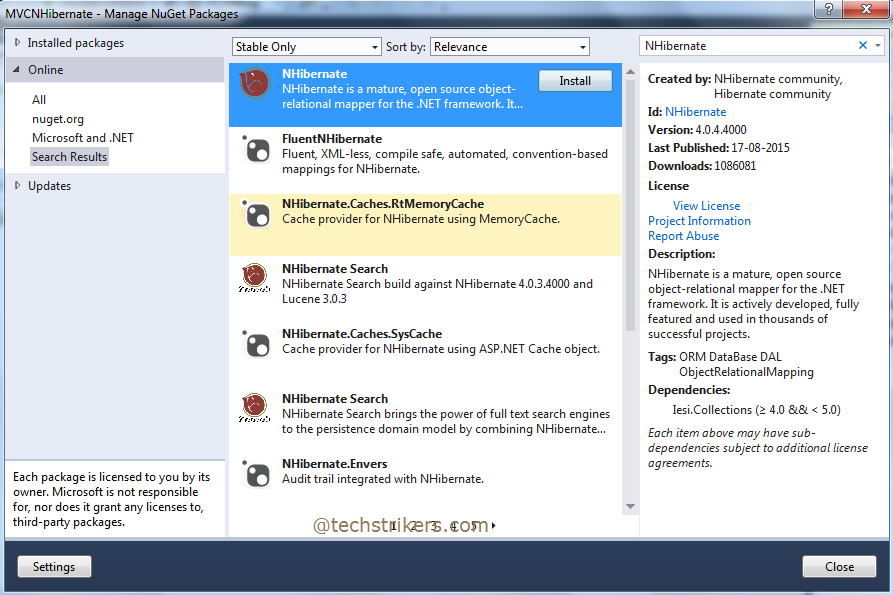Open the Settings button

(x=54, y=567)
